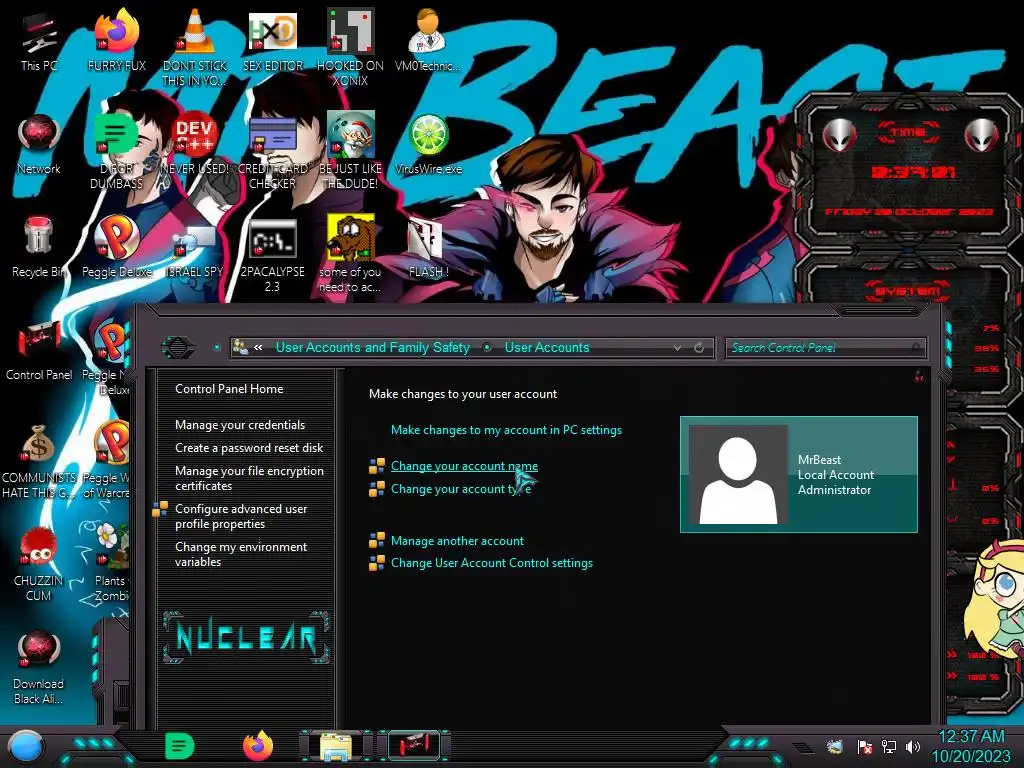Click Create a password reset disk
The width and height of the screenshot is (1024, 768).
(249, 447)
